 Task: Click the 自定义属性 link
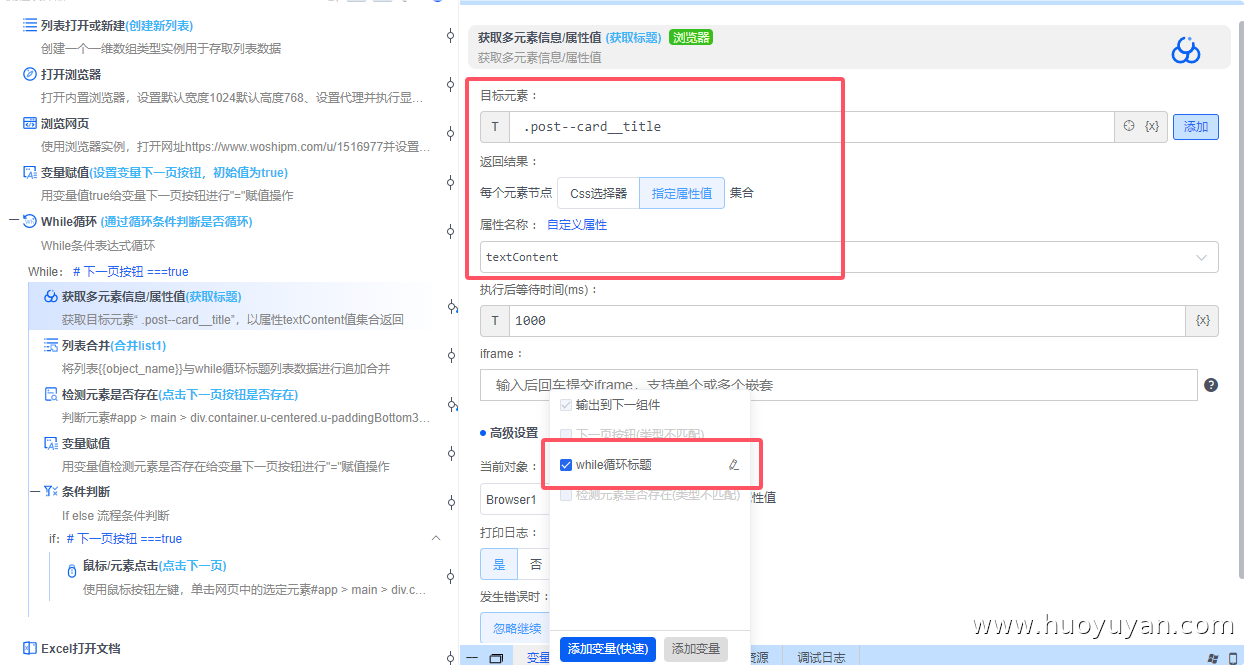click(577, 225)
